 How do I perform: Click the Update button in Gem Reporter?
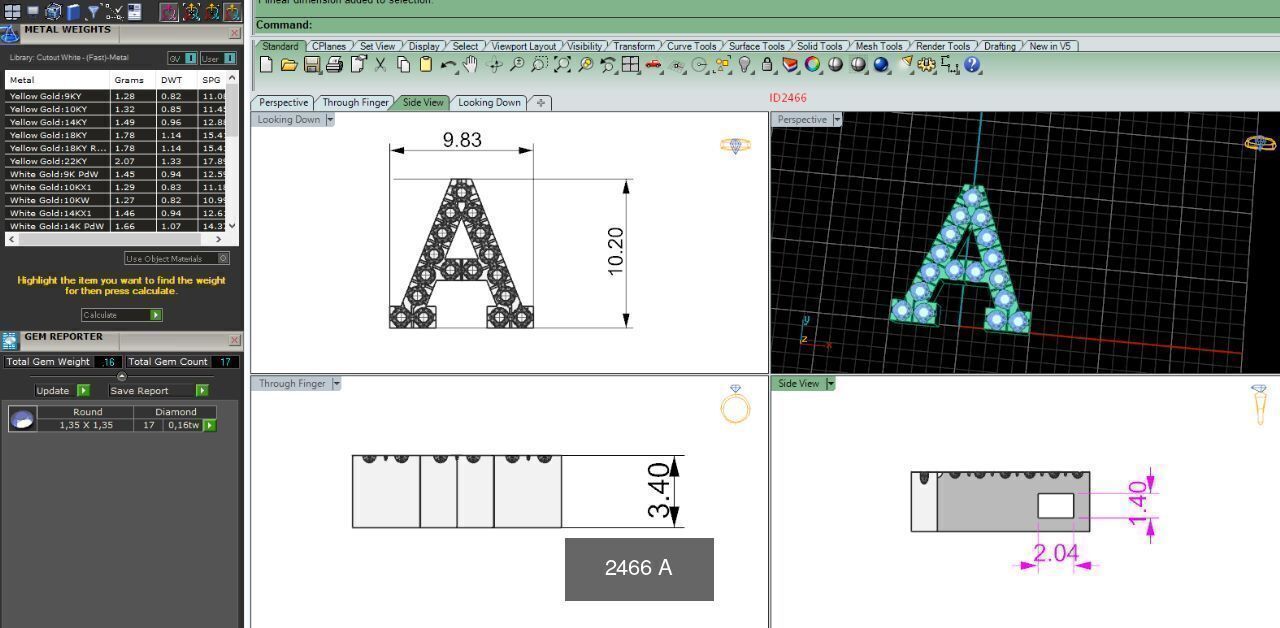coord(62,391)
